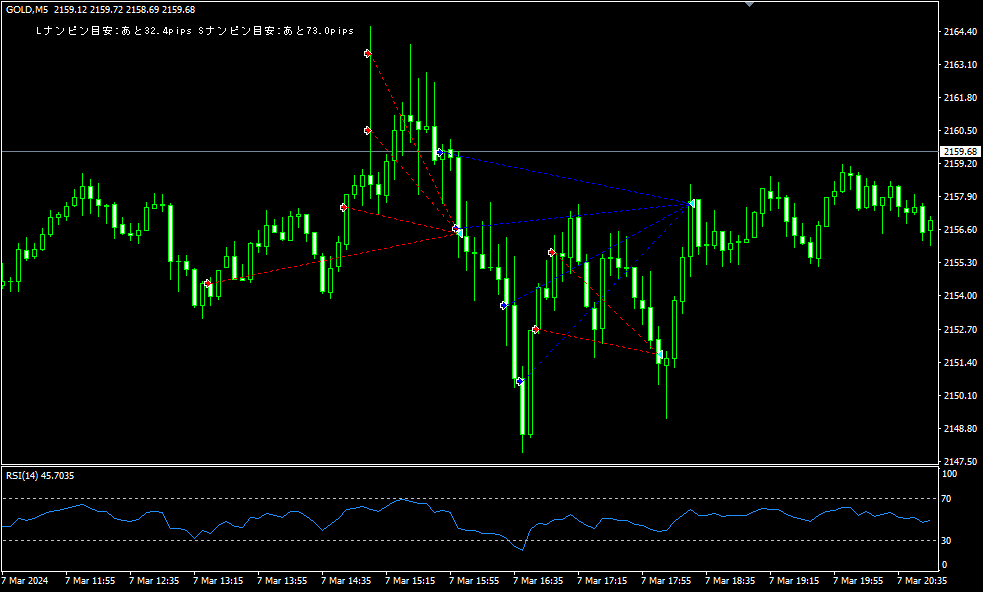
Task: Click the gray chart shift triangle at top
Action: coord(750,4)
